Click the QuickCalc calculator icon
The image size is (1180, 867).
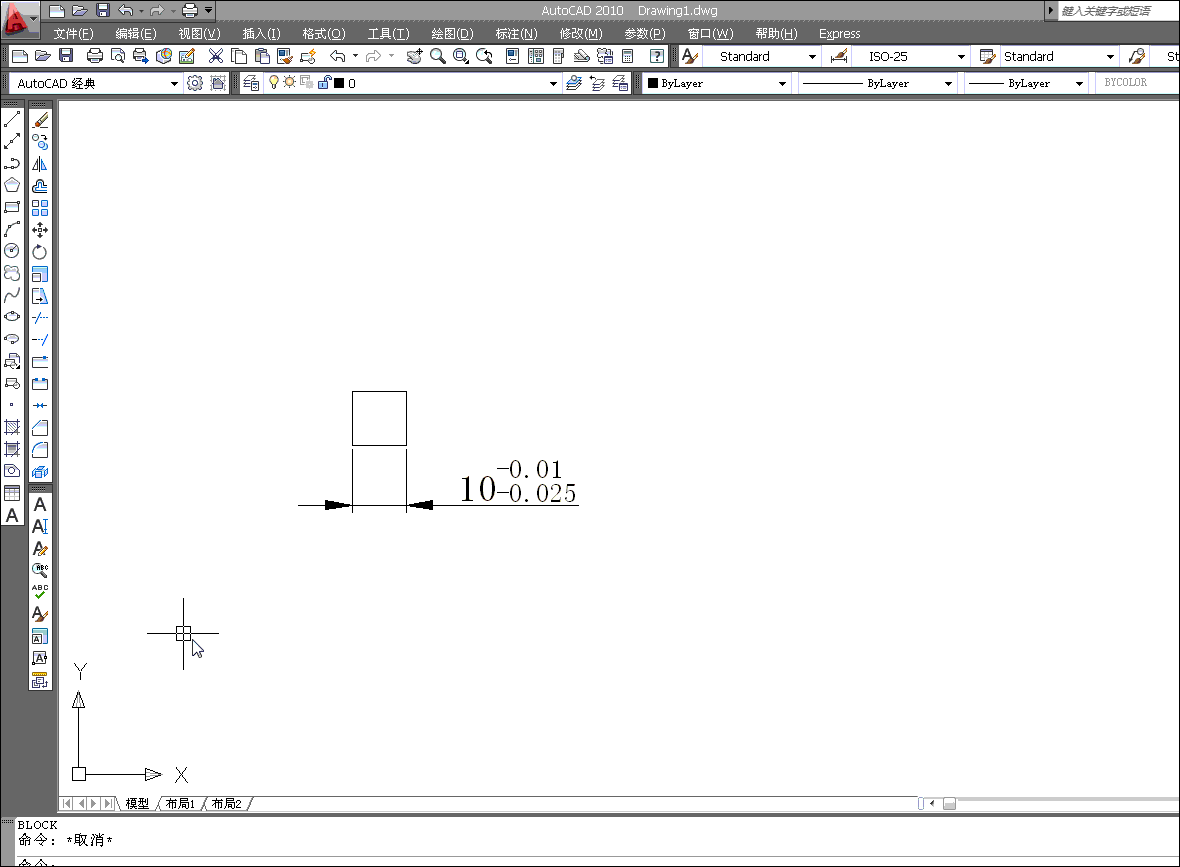628,56
